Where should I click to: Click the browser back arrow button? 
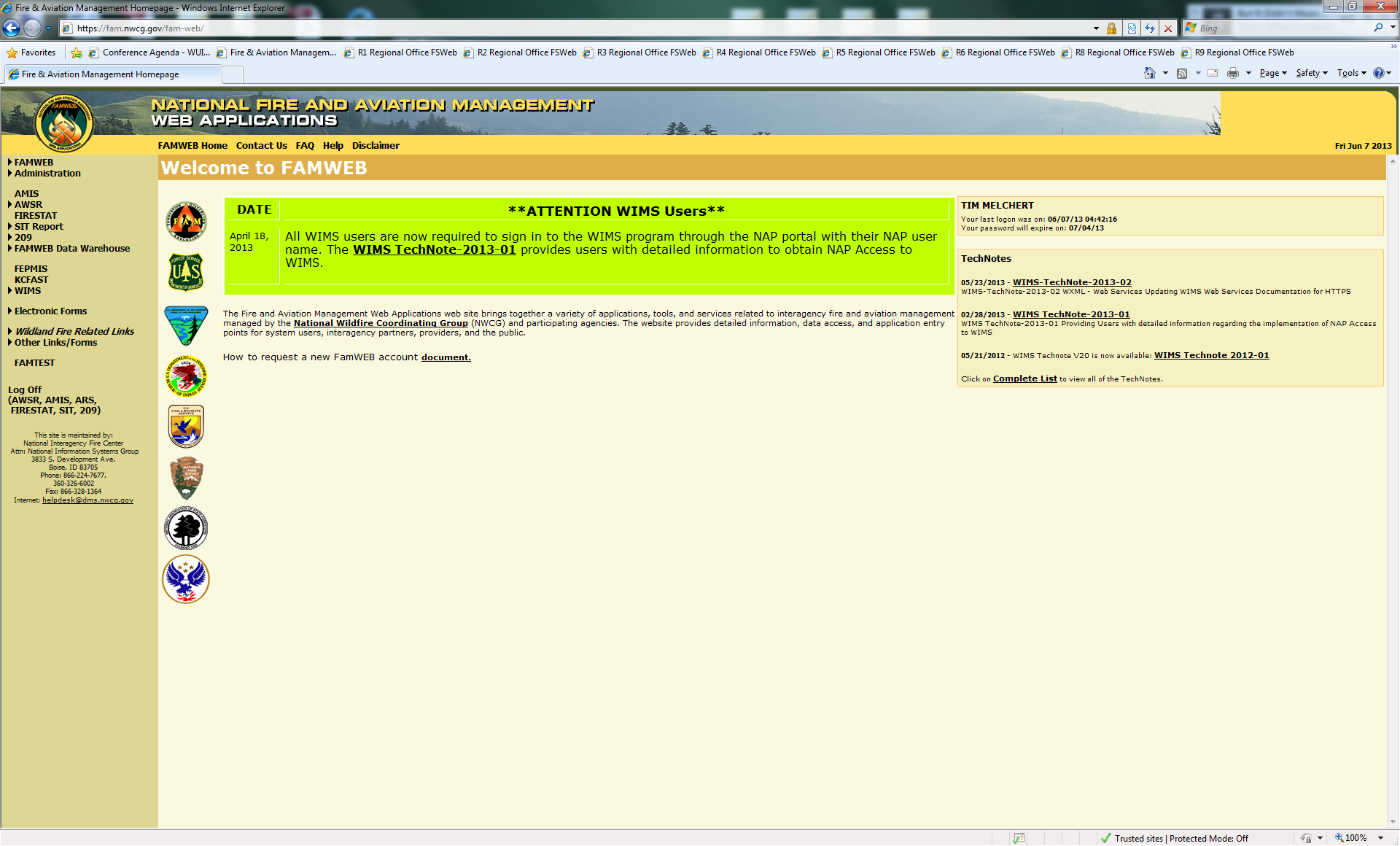coord(12,28)
